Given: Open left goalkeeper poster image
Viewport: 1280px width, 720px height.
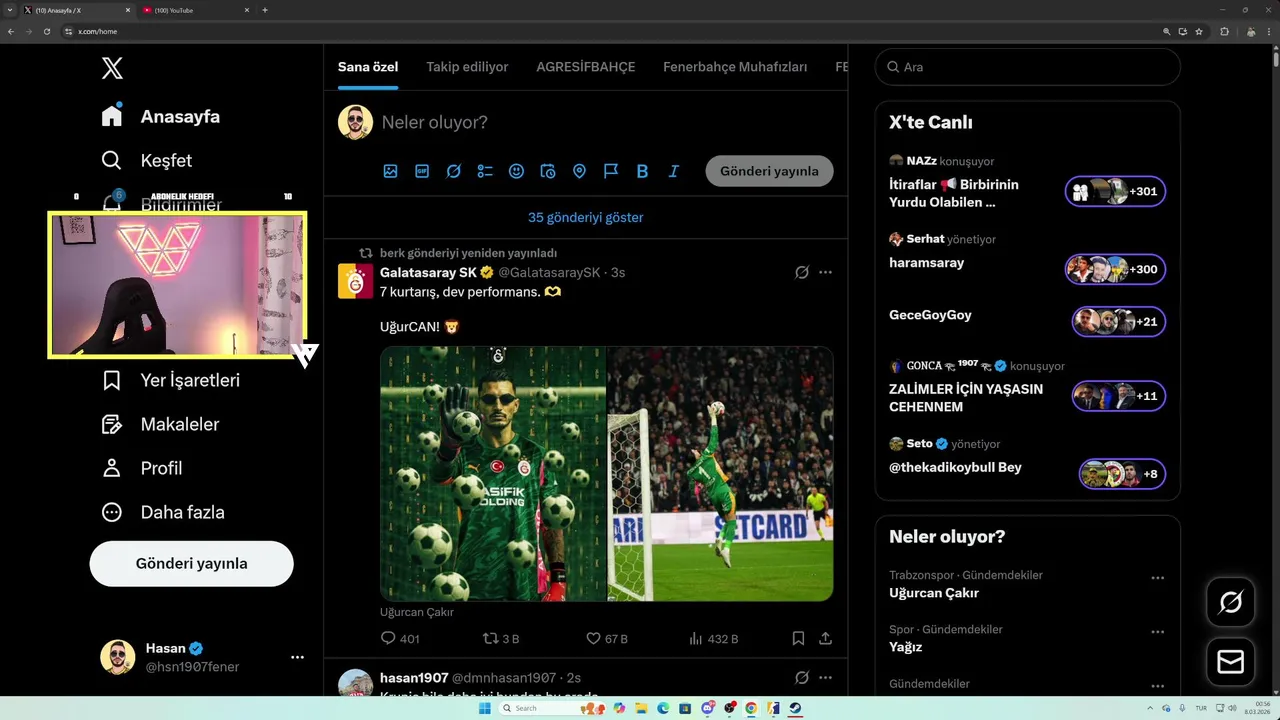Looking at the screenshot, I should click(493, 474).
